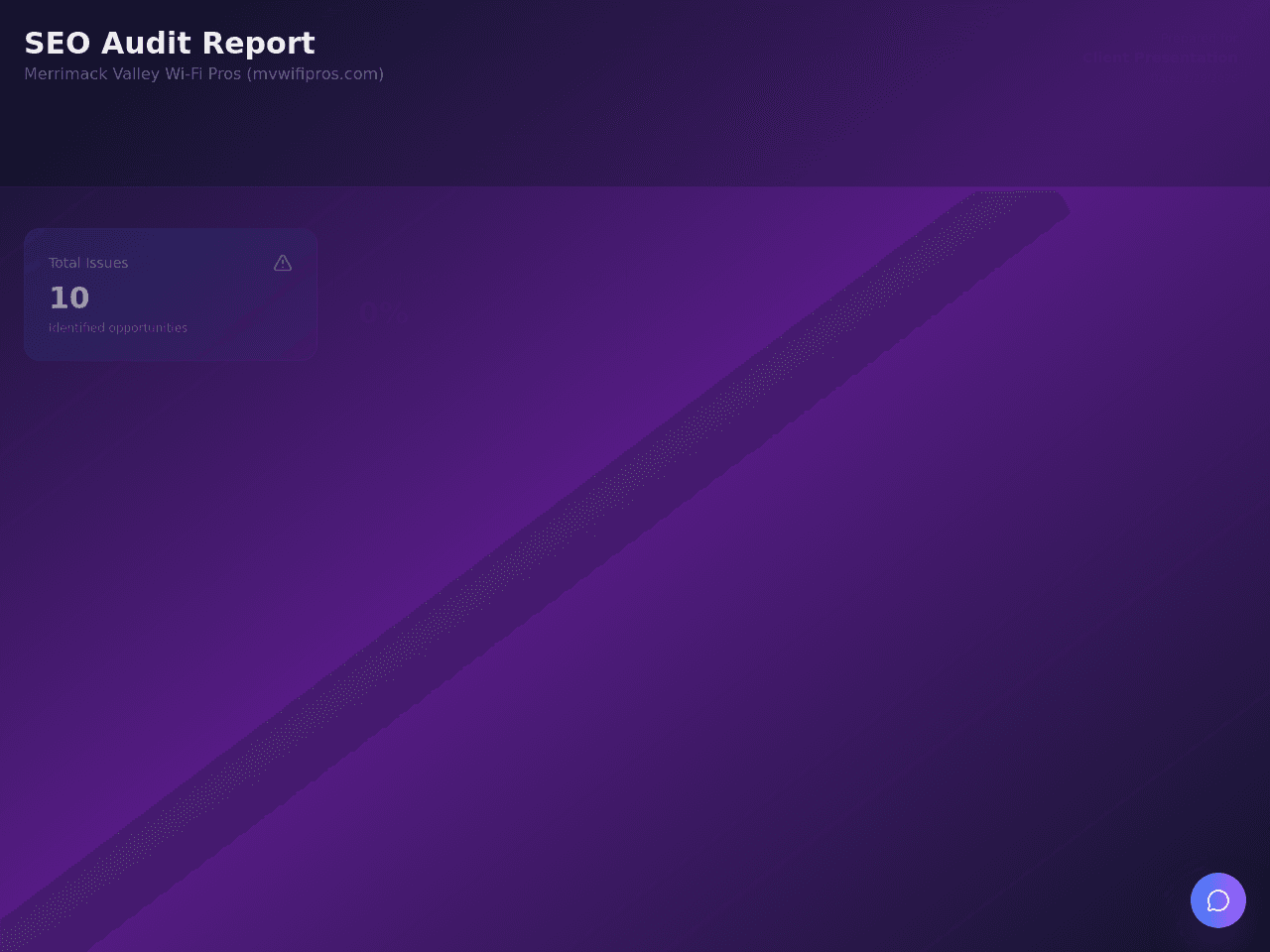1270x952 pixels.
Task: Click the SEO Audit Report heading
Action: (170, 43)
